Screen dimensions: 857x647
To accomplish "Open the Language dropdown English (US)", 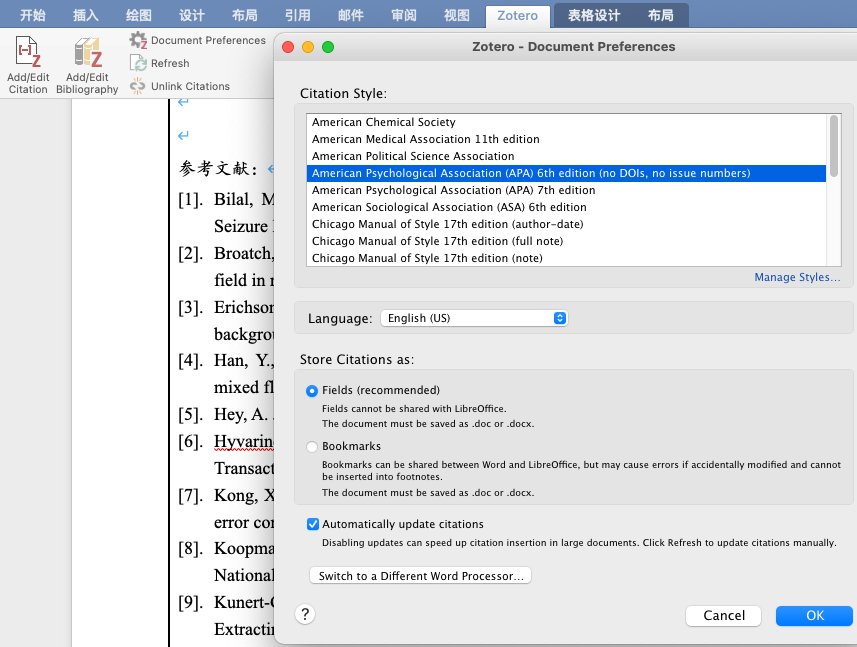I will pyautogui.click(x=474, y=318).
